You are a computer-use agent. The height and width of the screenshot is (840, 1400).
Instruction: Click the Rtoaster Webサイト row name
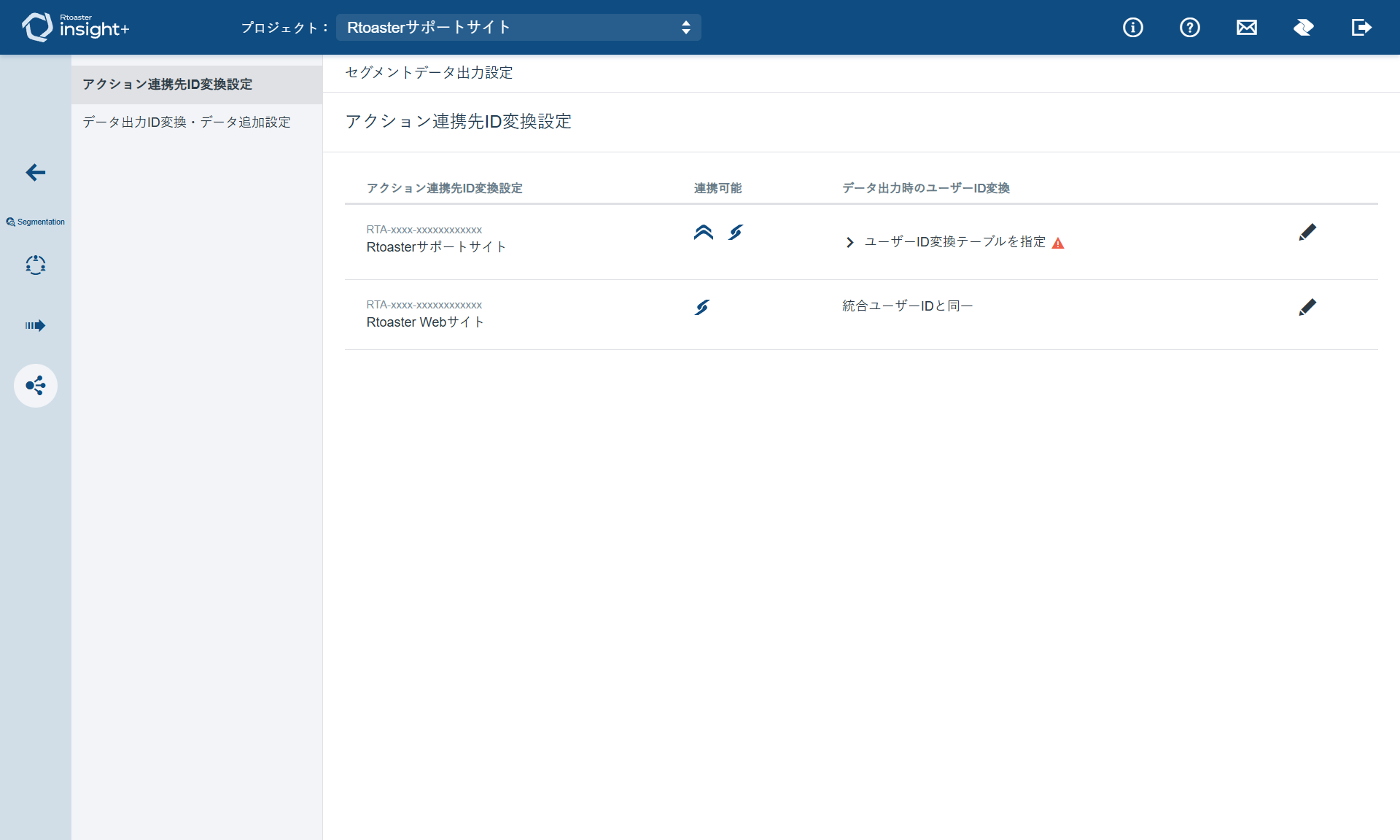pyautogui.click(x=425, y=322)
